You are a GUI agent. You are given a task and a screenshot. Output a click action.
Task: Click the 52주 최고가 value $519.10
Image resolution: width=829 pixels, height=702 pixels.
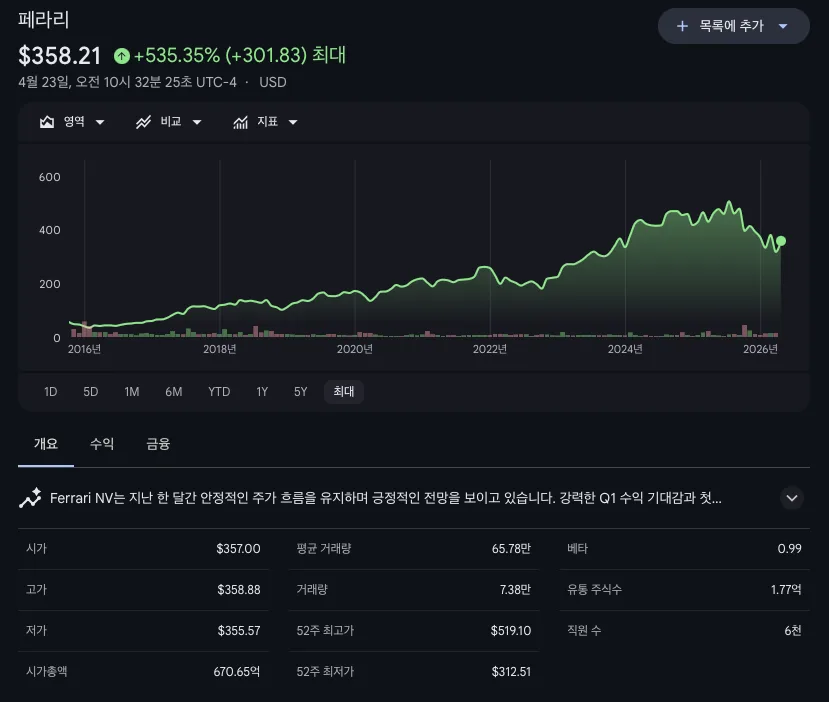(510, 631)
